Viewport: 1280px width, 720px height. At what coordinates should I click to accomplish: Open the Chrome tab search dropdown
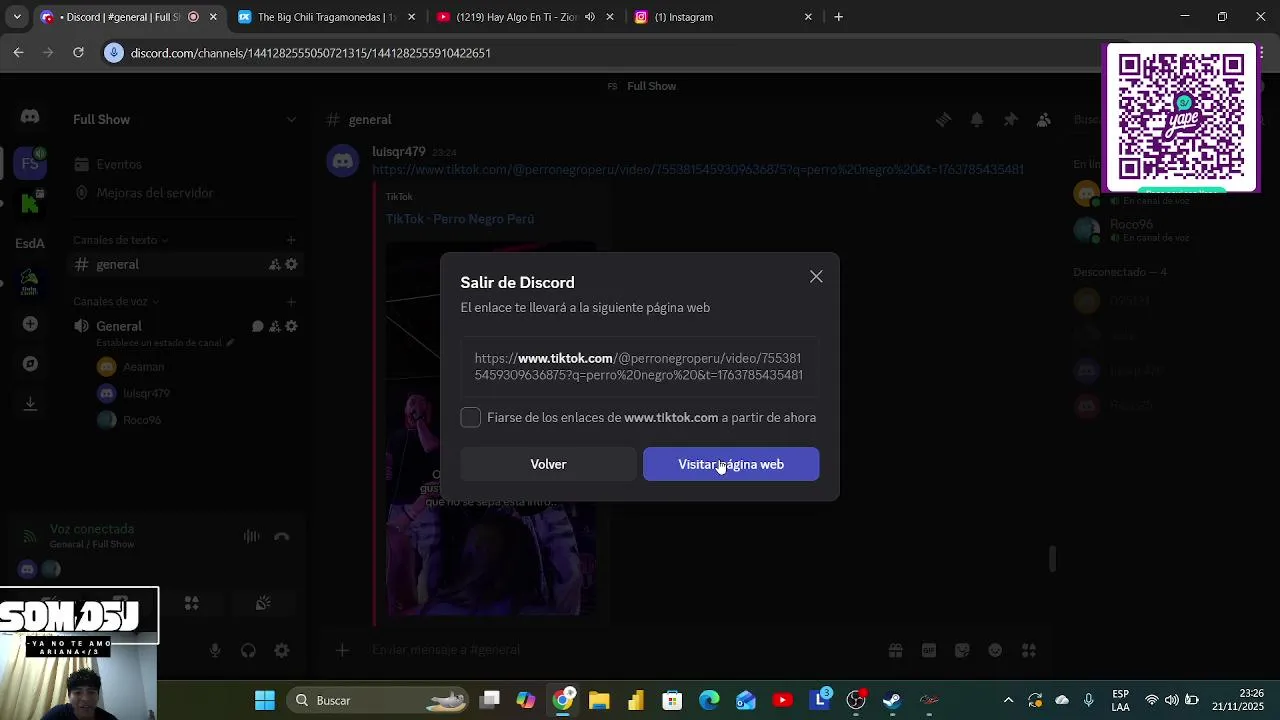pyautogui.click(x=17, y=17)
